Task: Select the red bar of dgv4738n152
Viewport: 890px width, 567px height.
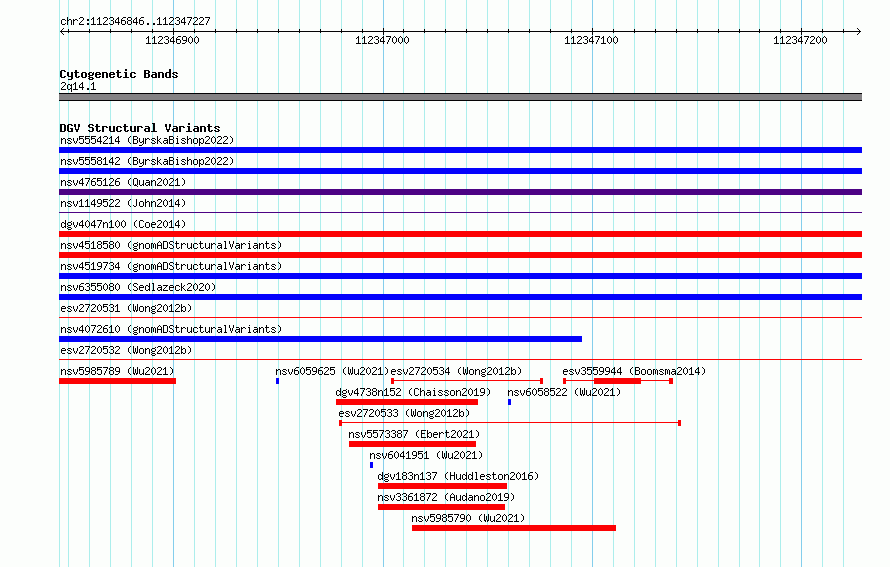Action: [x=407, y=402]
